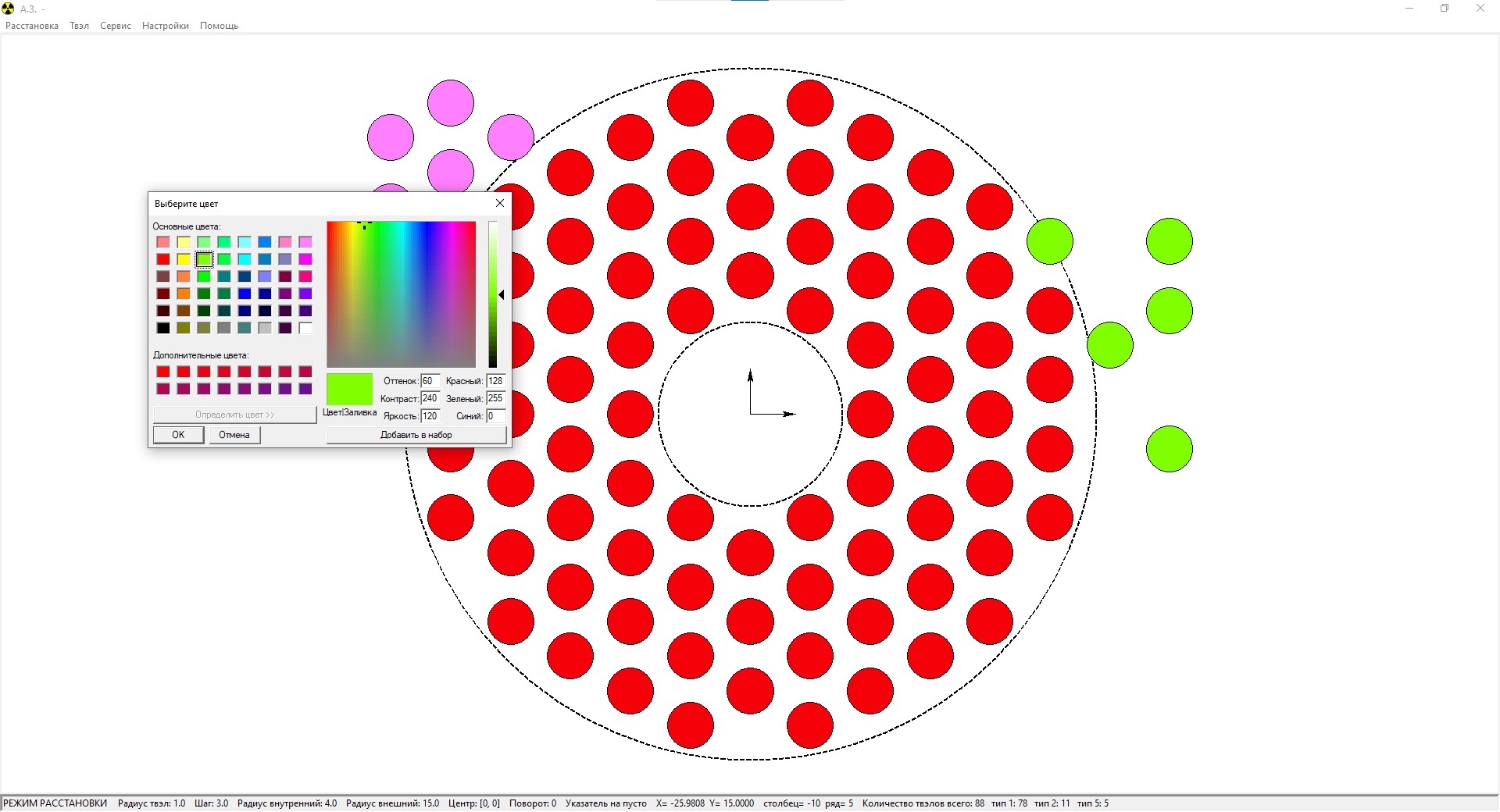
Task: Click the radiation app icon in title bar
Action: coord(9,9)
